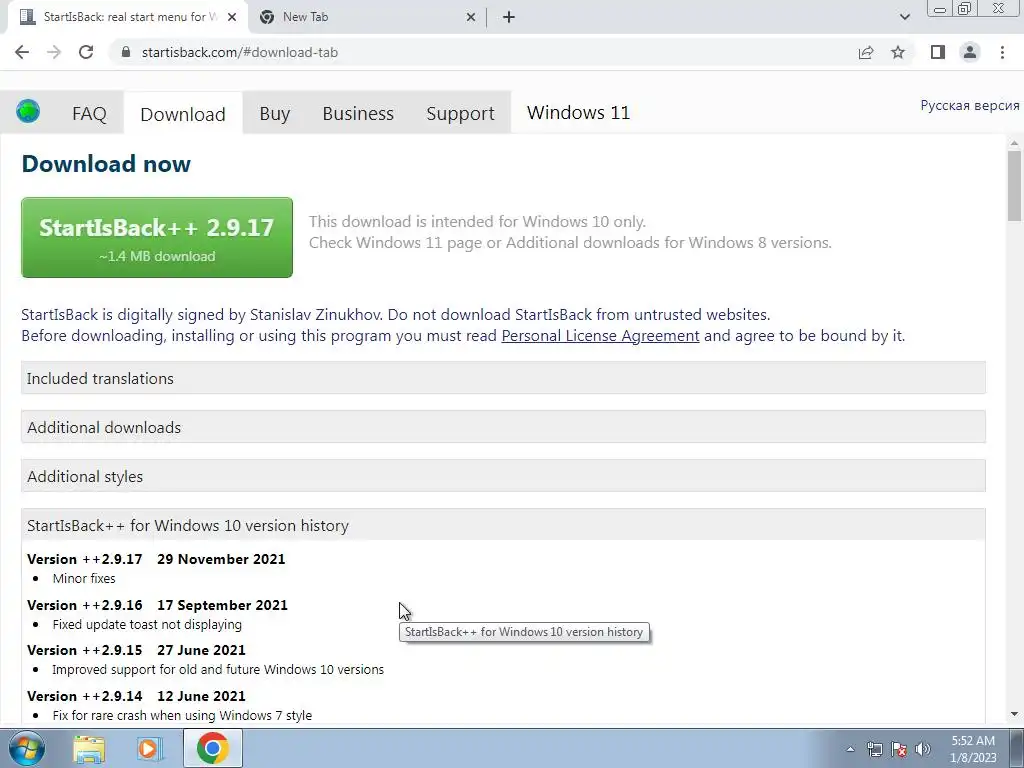The width and height of the screenshot is (1024, 768).
Task: Open the side panel icon
Action: 938,52
